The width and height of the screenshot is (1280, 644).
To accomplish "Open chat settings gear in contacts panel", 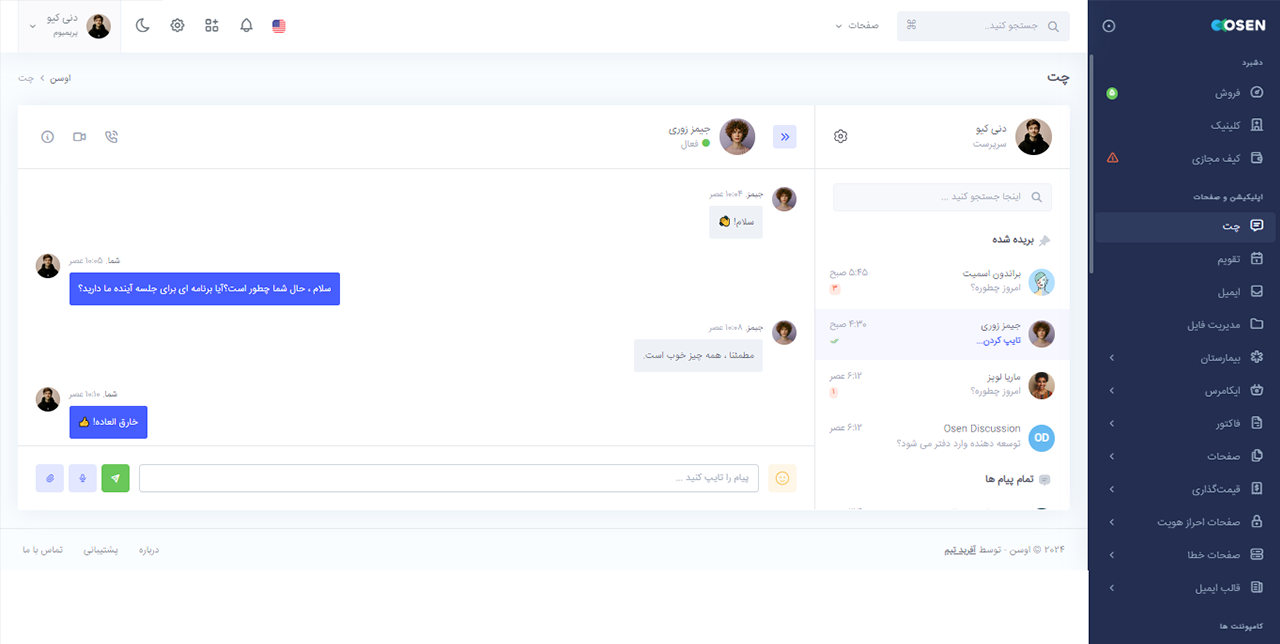I will click(x=840, y=137).
